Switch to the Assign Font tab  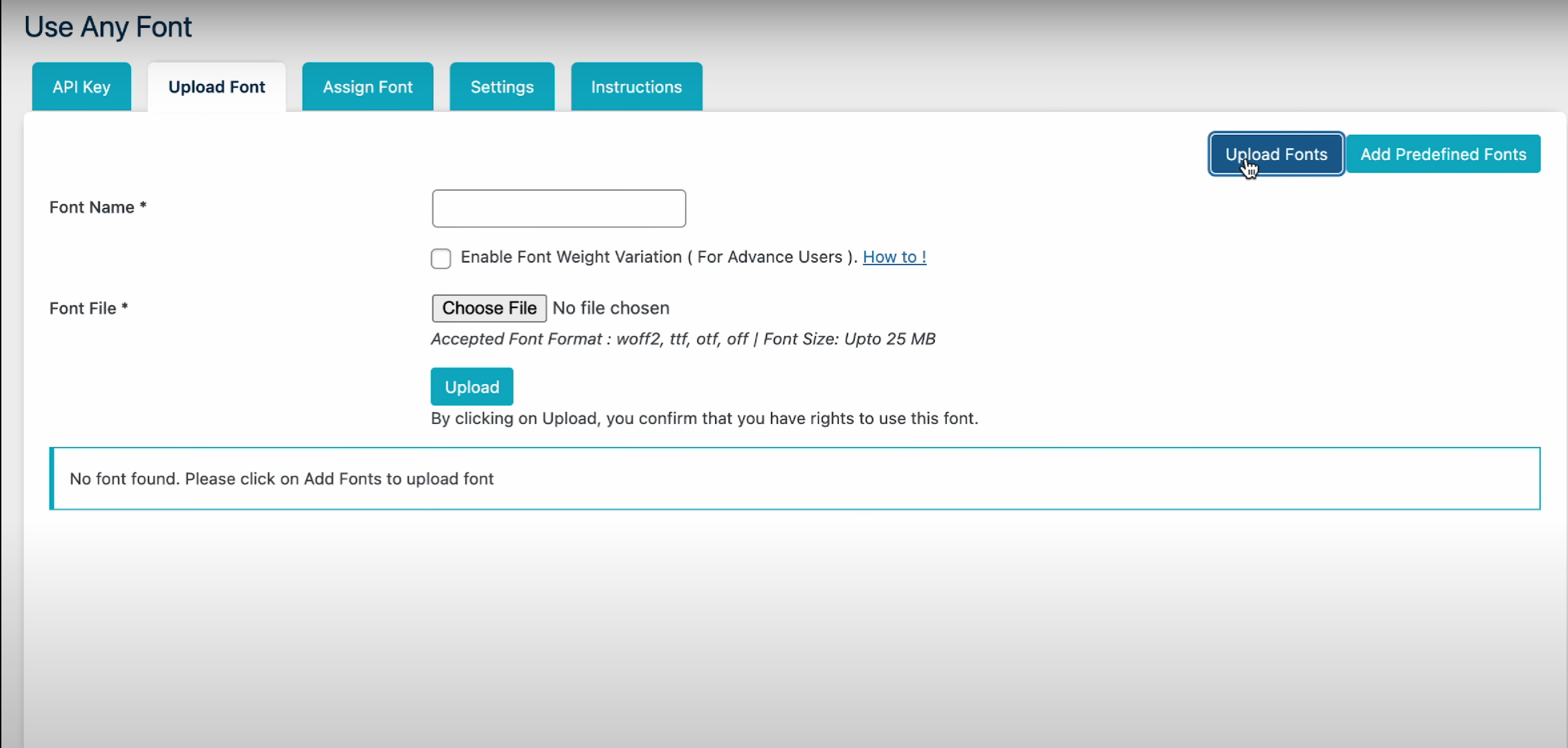click(x=367, y=87)
